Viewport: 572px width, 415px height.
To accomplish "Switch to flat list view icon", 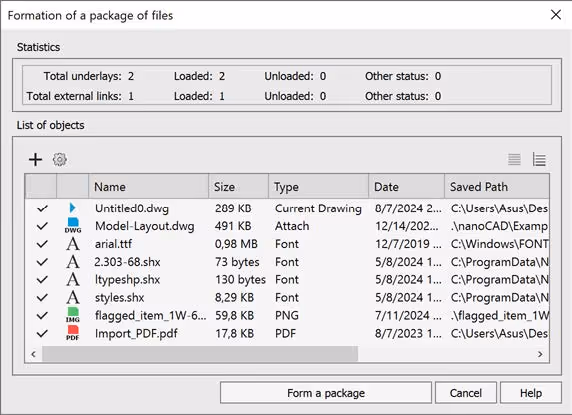I will click(514, 159).
